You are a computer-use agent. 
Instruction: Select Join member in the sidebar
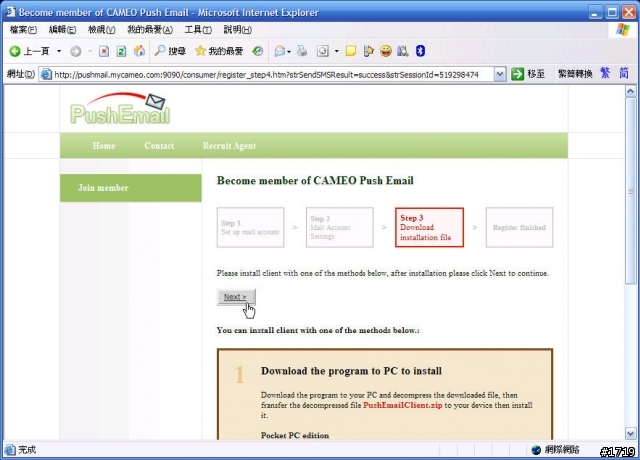(x=131, y=188)
